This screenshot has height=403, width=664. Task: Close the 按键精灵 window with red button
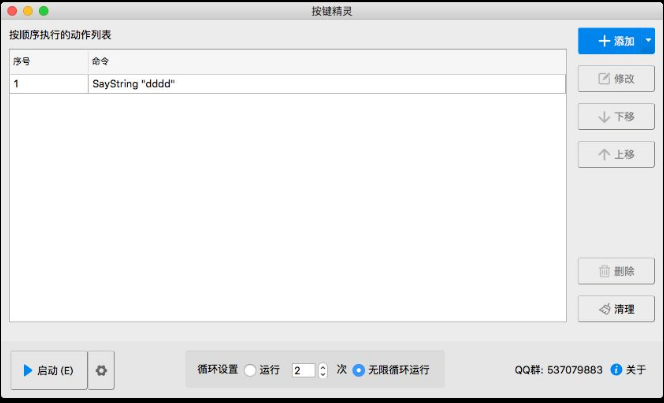point(12,11)
